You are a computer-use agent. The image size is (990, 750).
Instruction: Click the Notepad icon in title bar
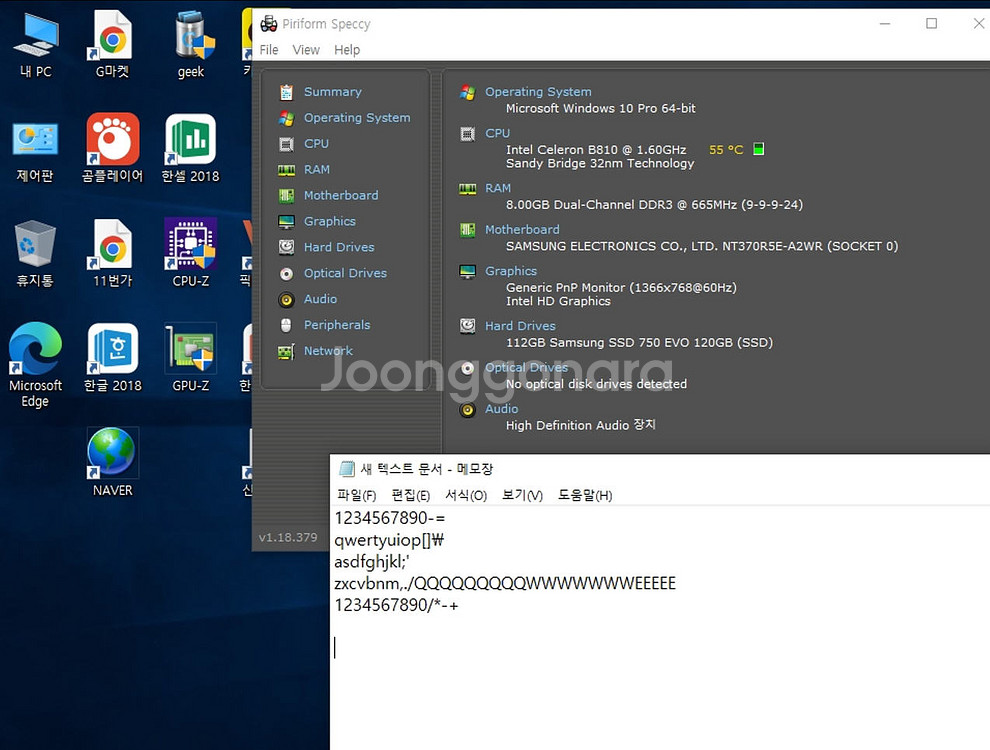(x=347, y=468)
